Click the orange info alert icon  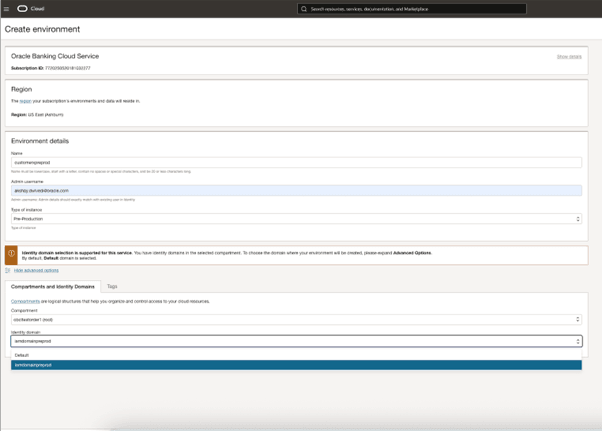11,255
